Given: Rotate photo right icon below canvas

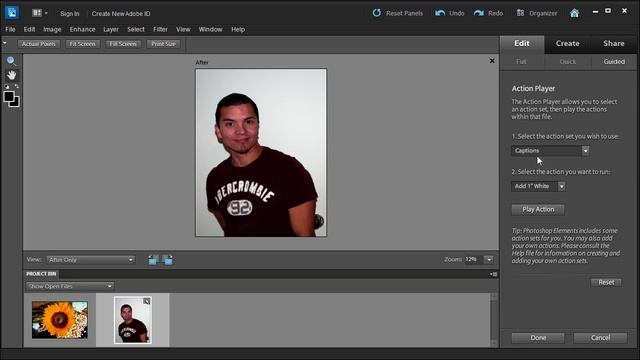Looking at the screenshot, I should (x=168, y=260).
